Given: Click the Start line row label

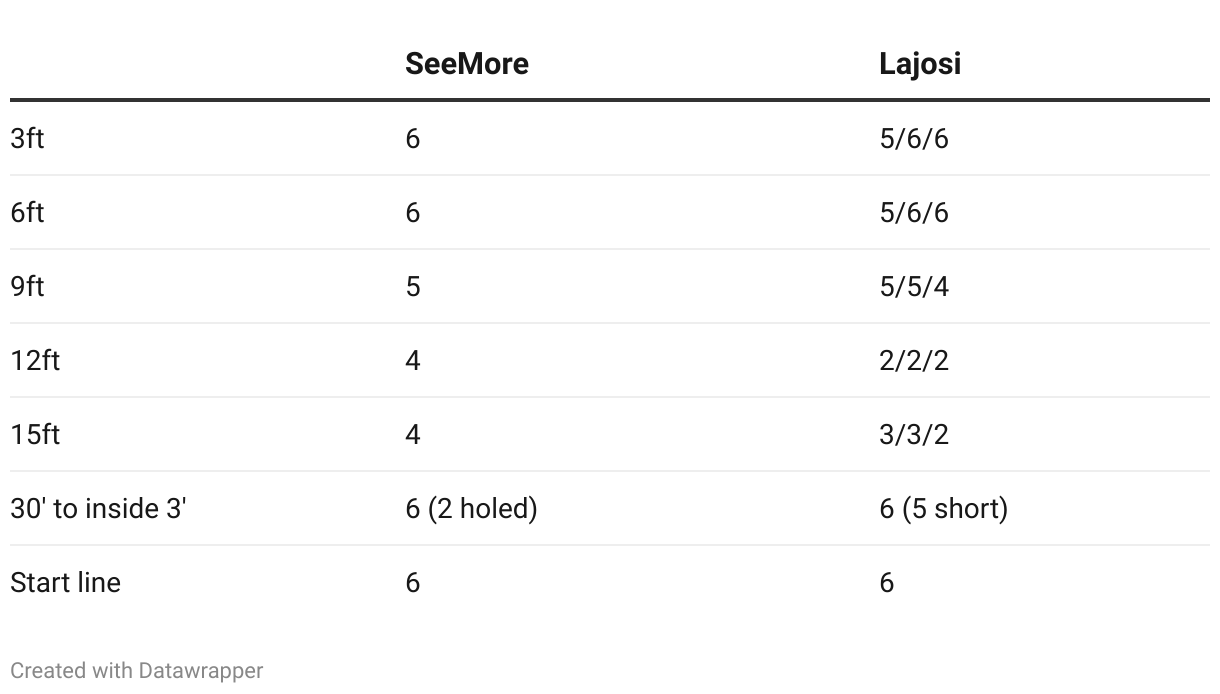Looking at the screenshot, I should (x=65, y=582).
